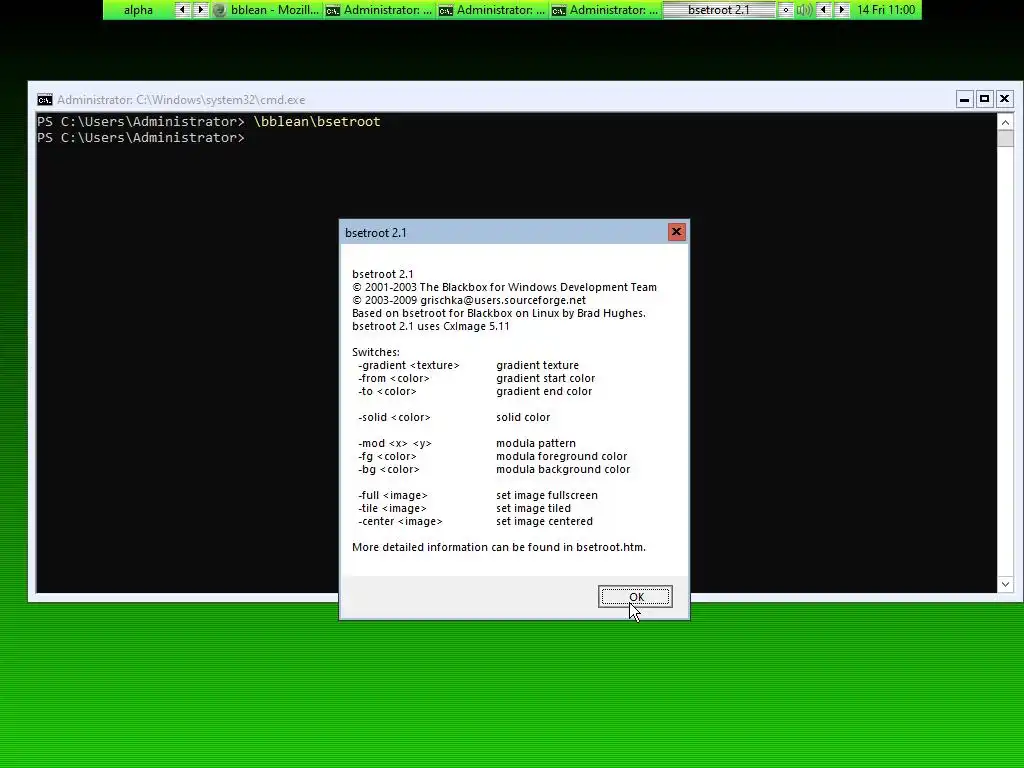Click the right arrow button beside the clock

click(842, 10)
